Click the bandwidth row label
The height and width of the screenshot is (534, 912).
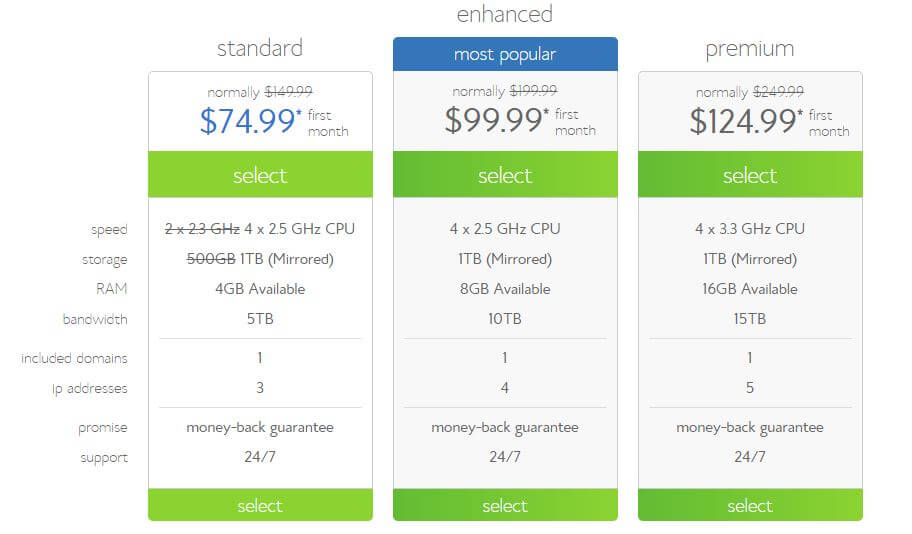pos(95,319)
